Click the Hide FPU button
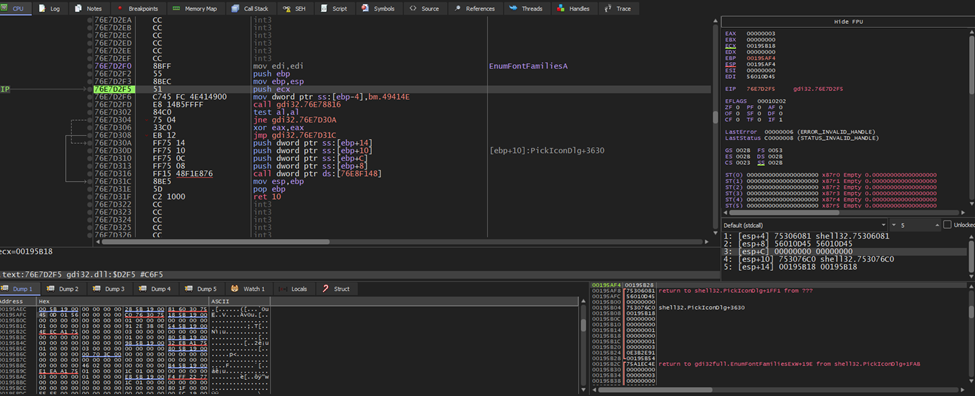 (x=848, y=22)
